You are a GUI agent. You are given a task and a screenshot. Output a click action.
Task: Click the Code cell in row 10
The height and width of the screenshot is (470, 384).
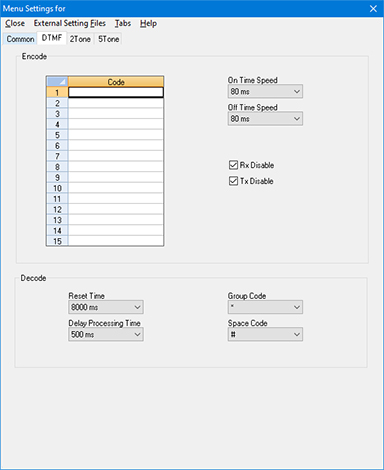116,188
